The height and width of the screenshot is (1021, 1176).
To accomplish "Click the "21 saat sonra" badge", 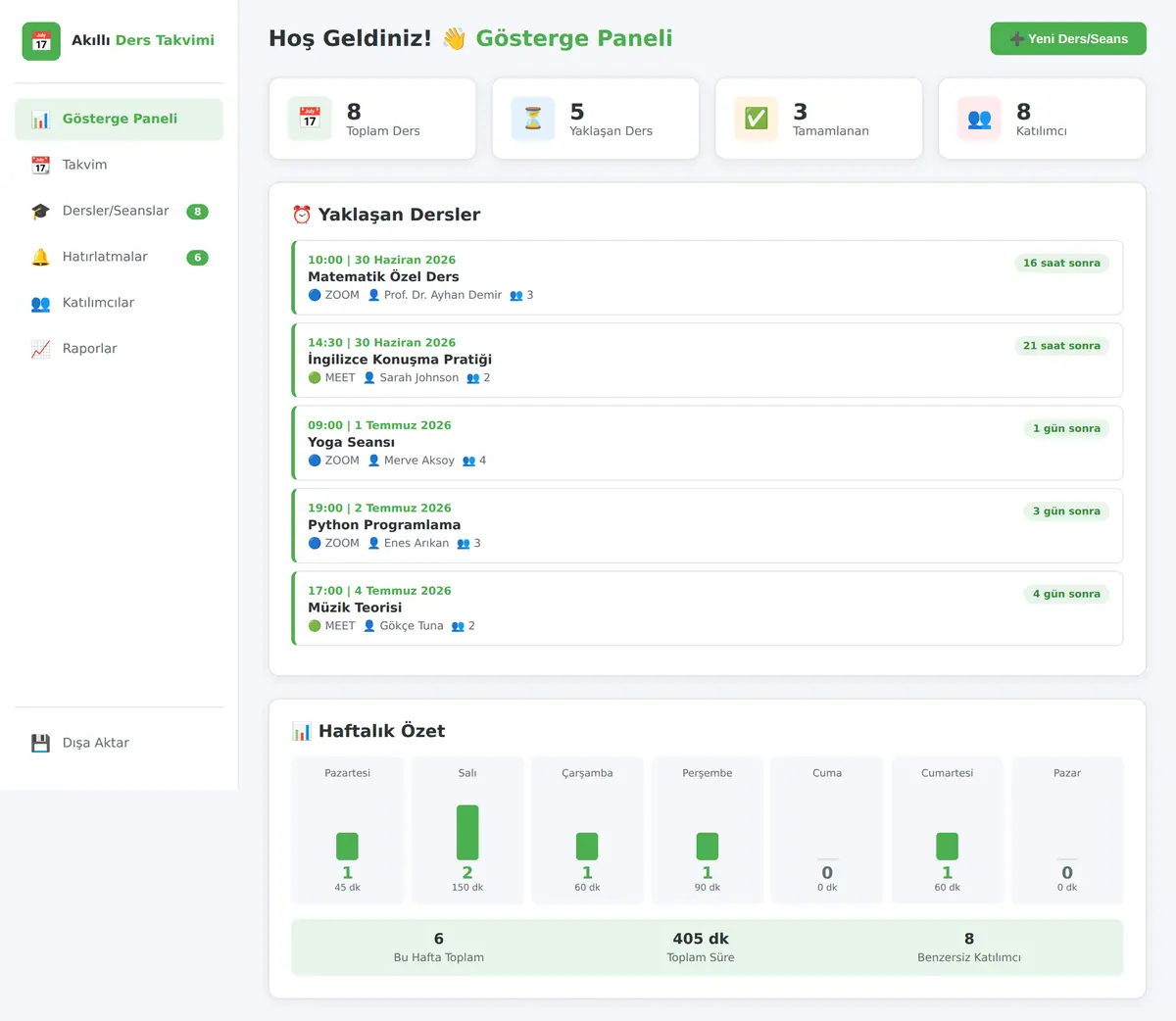I will [x=1061, y=346].
